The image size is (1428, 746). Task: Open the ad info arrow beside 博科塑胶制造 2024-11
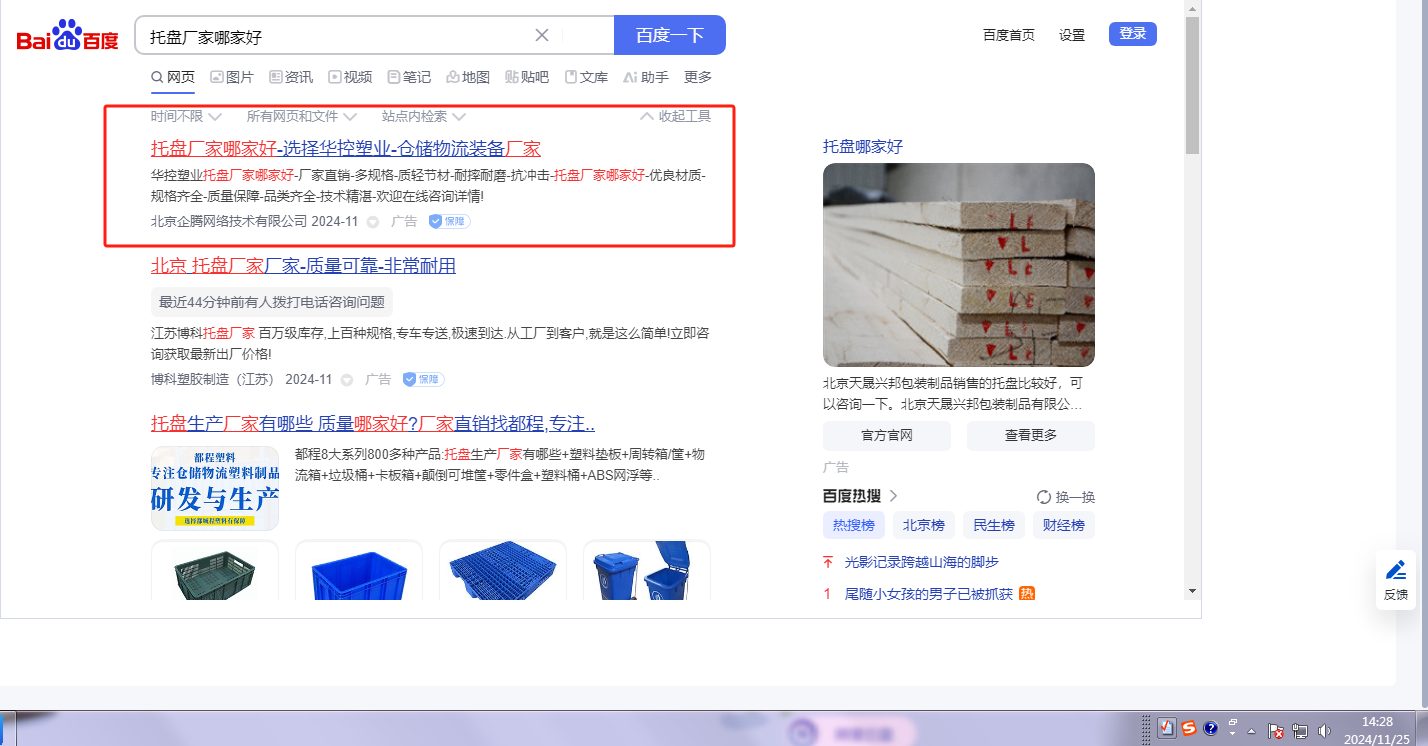(x=347, y=380)
